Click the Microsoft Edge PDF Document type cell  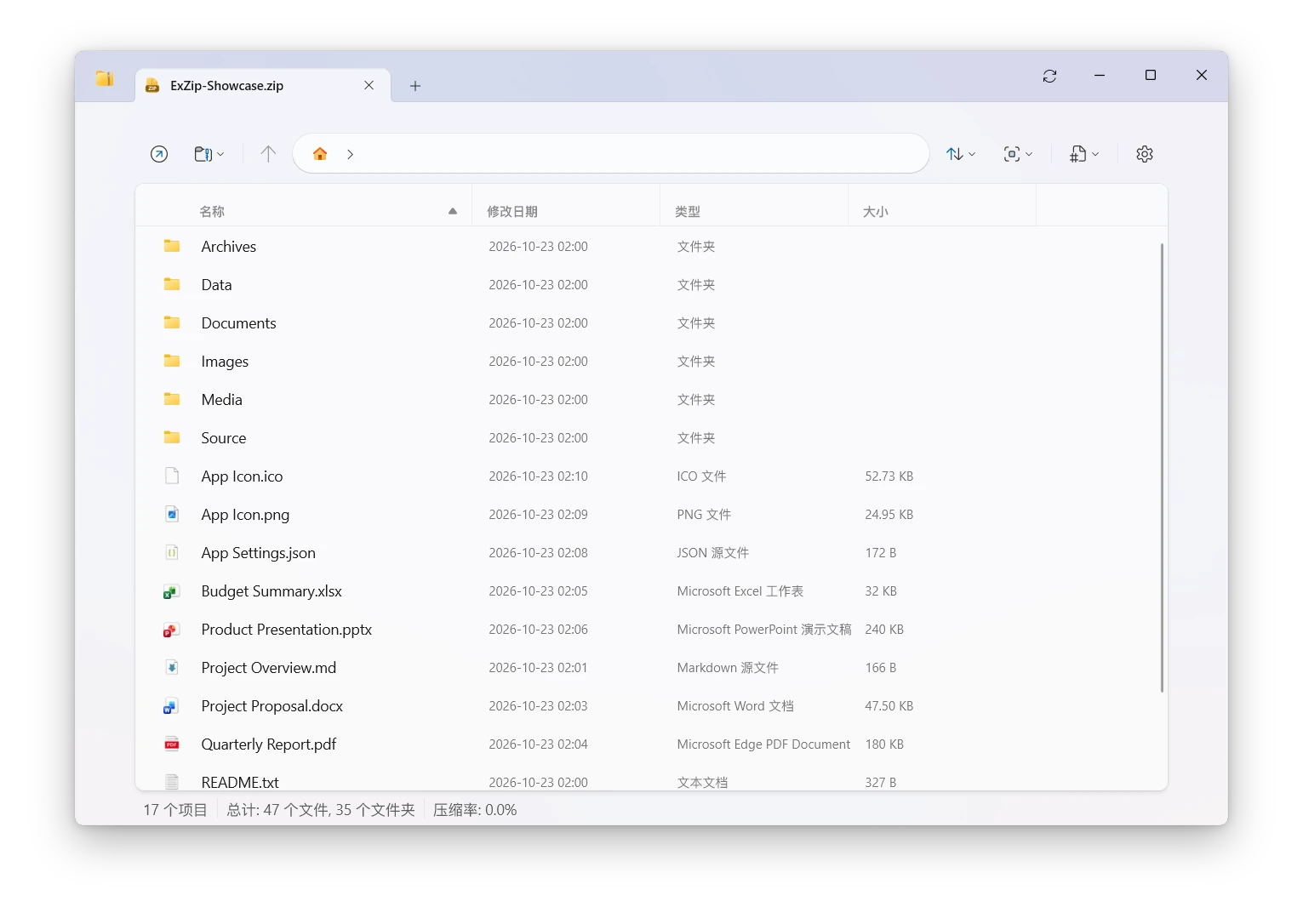coord(763,744)
